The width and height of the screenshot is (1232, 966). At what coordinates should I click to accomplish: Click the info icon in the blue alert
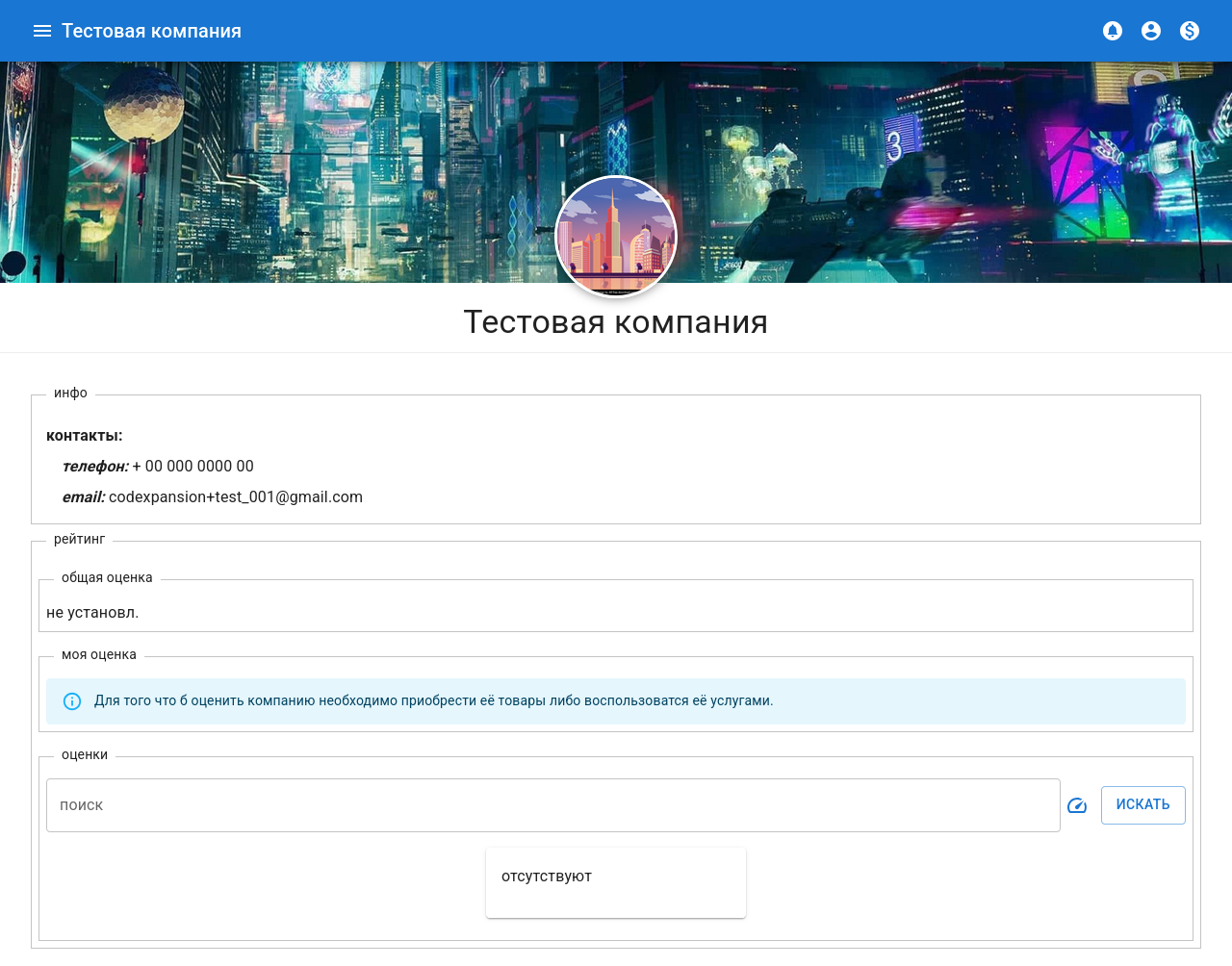[x=72, y=701]
